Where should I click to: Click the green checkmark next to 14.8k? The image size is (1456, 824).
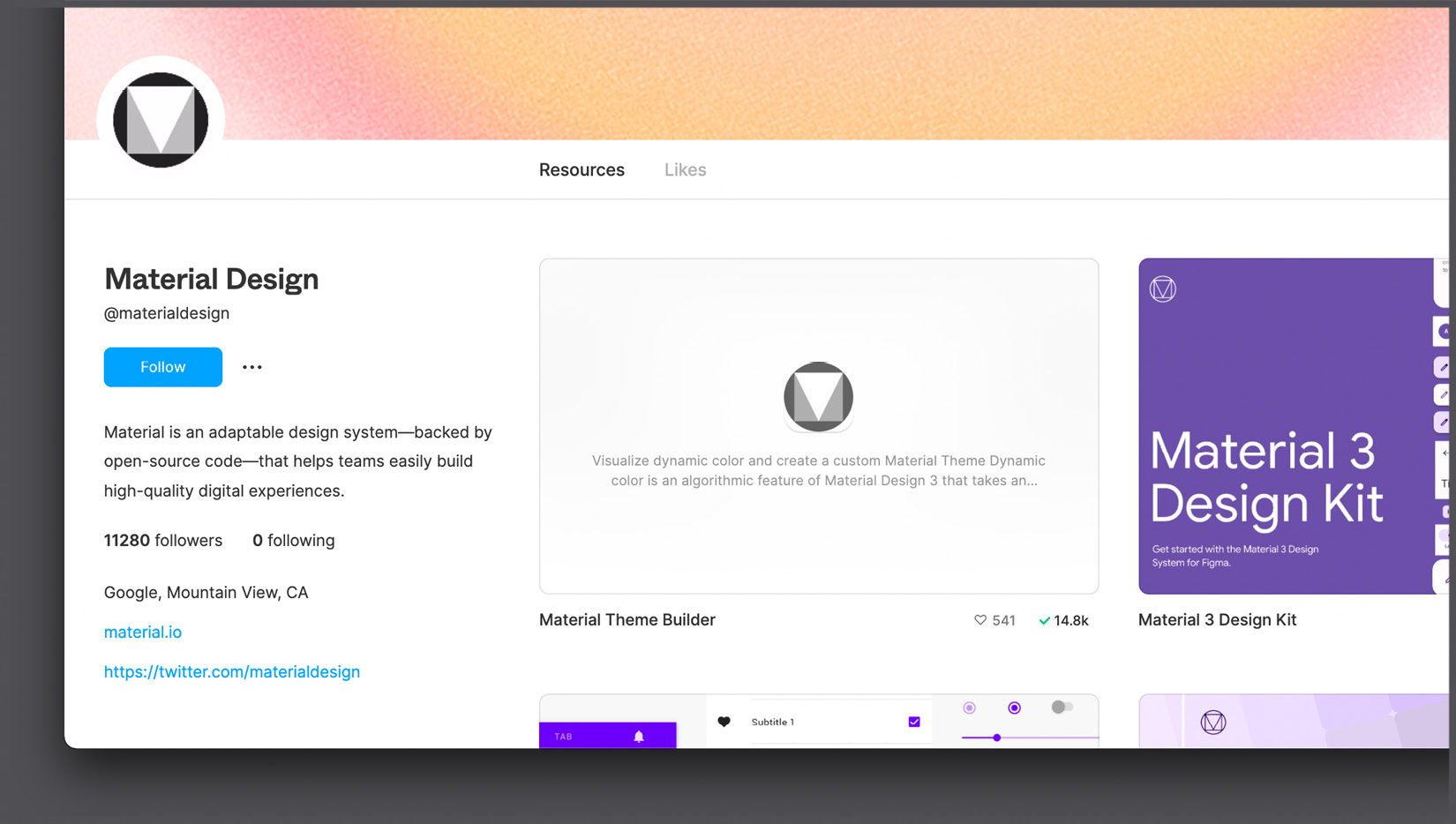(1044, 620)
